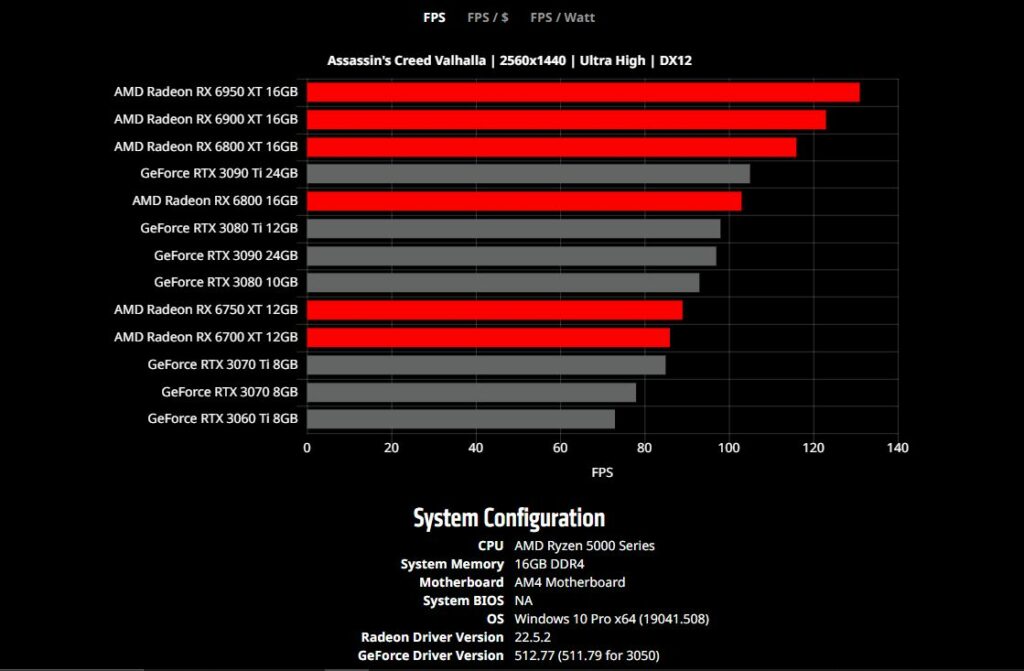The height and width of the screenshot is (671, 1024).
Task: Click the gray bar for RTX 3080 Ti
Action: click(513, 229)
